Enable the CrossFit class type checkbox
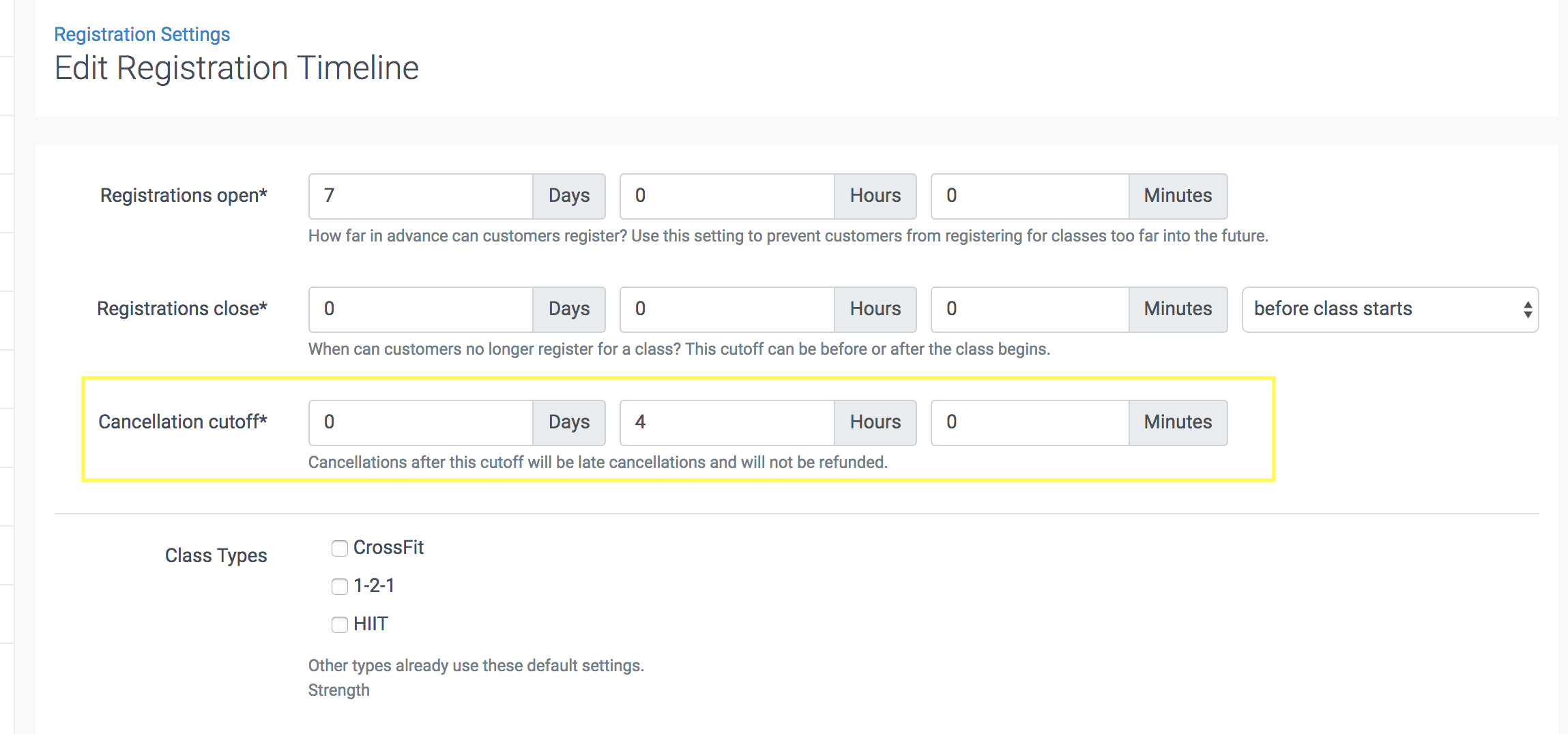Screen dimensions: 1568x734 pos(340,548)
